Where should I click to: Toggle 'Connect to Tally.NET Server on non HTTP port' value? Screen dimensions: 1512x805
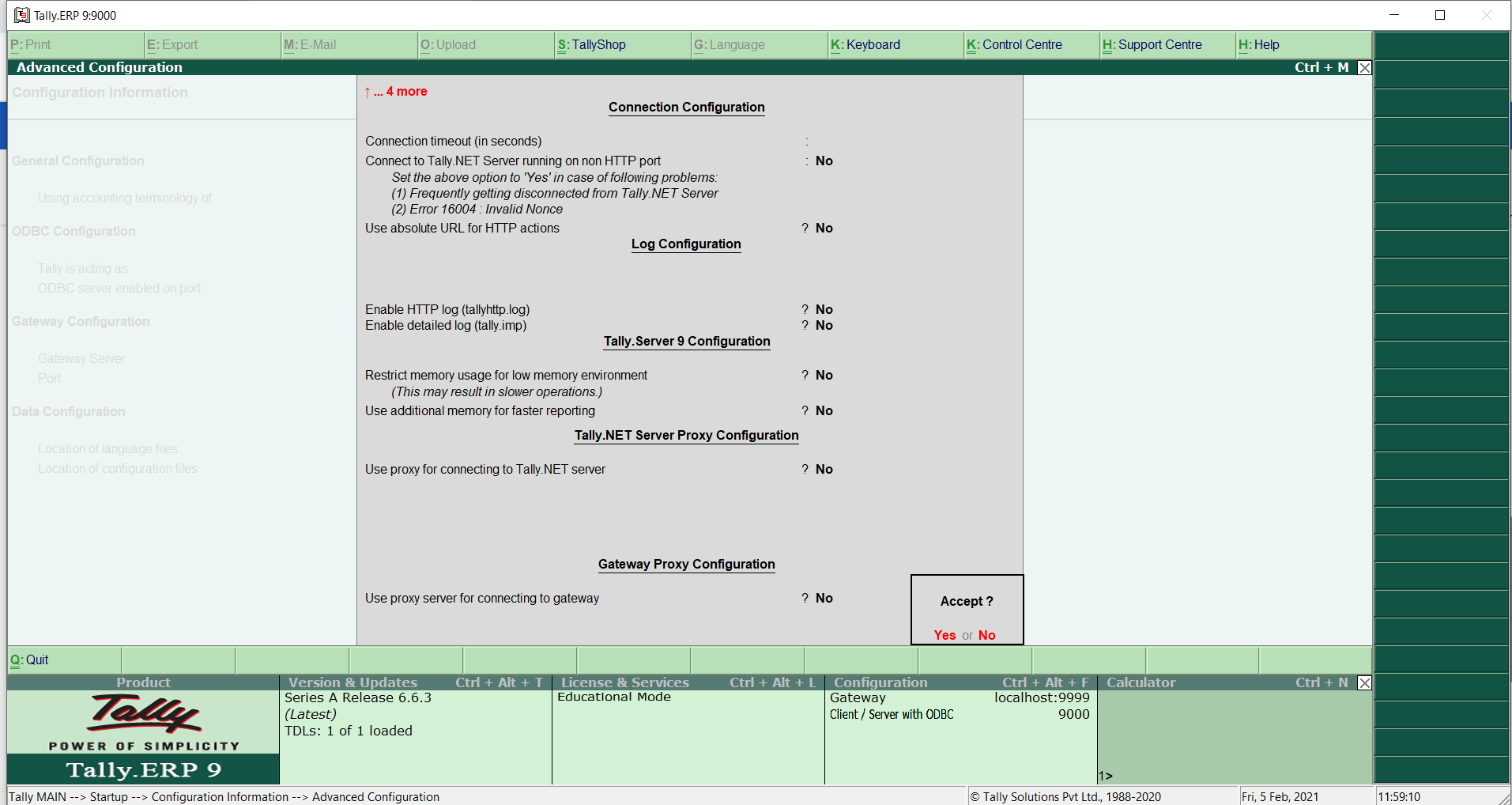pyautogui.click(x=824, y=161)
